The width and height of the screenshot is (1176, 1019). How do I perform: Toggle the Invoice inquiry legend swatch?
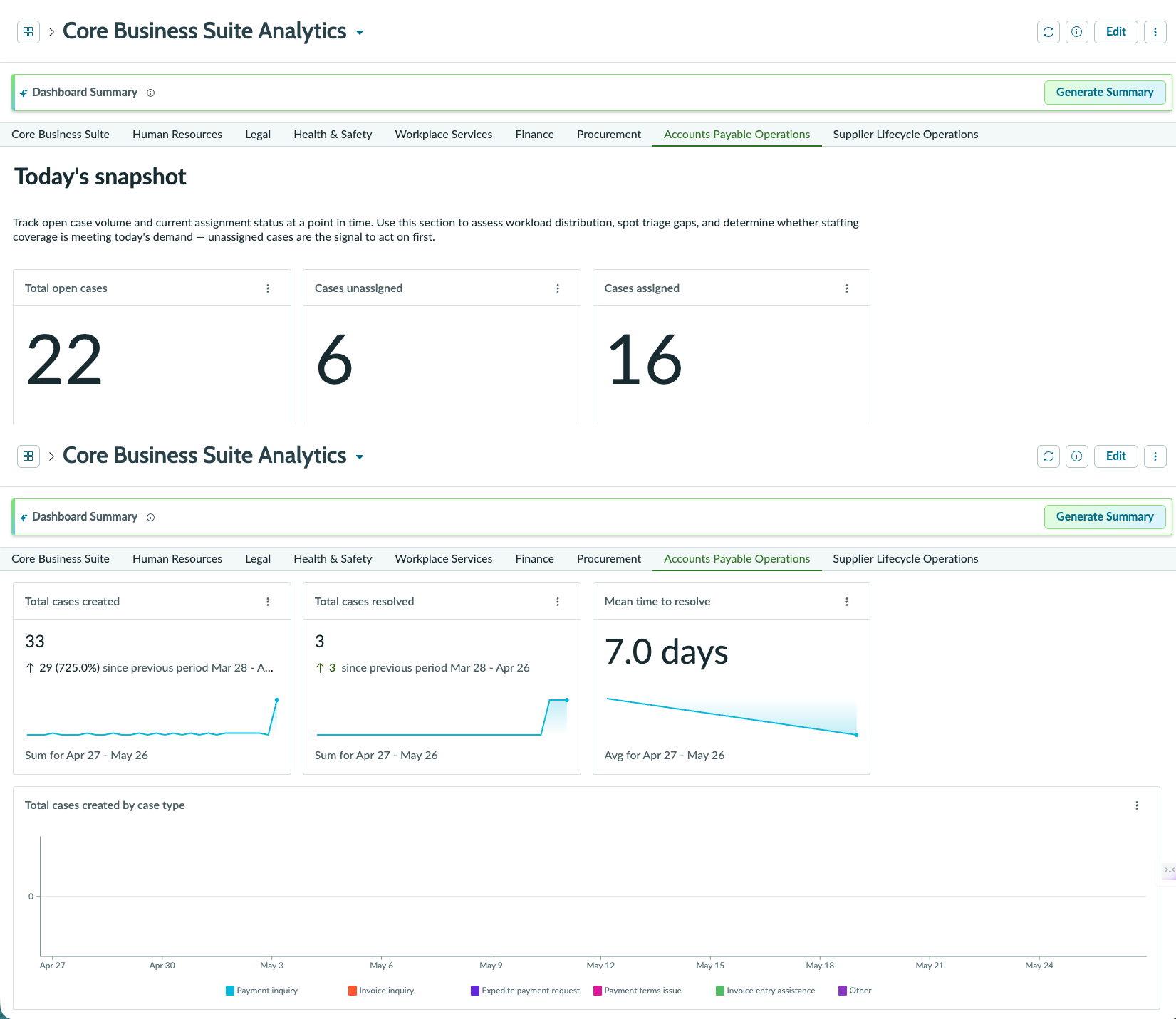353,991
